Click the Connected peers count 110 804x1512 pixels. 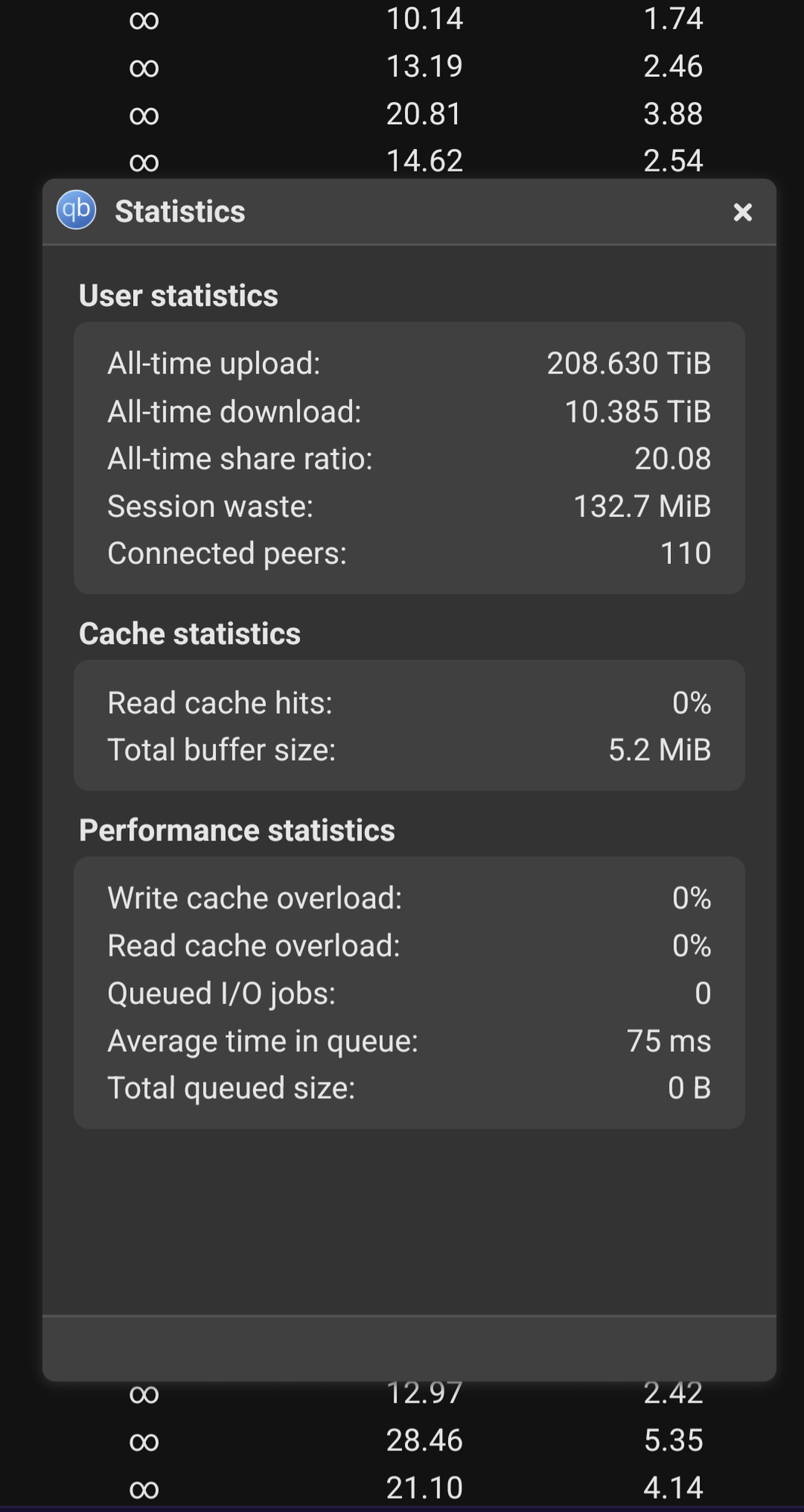click(x=685, y=553)
